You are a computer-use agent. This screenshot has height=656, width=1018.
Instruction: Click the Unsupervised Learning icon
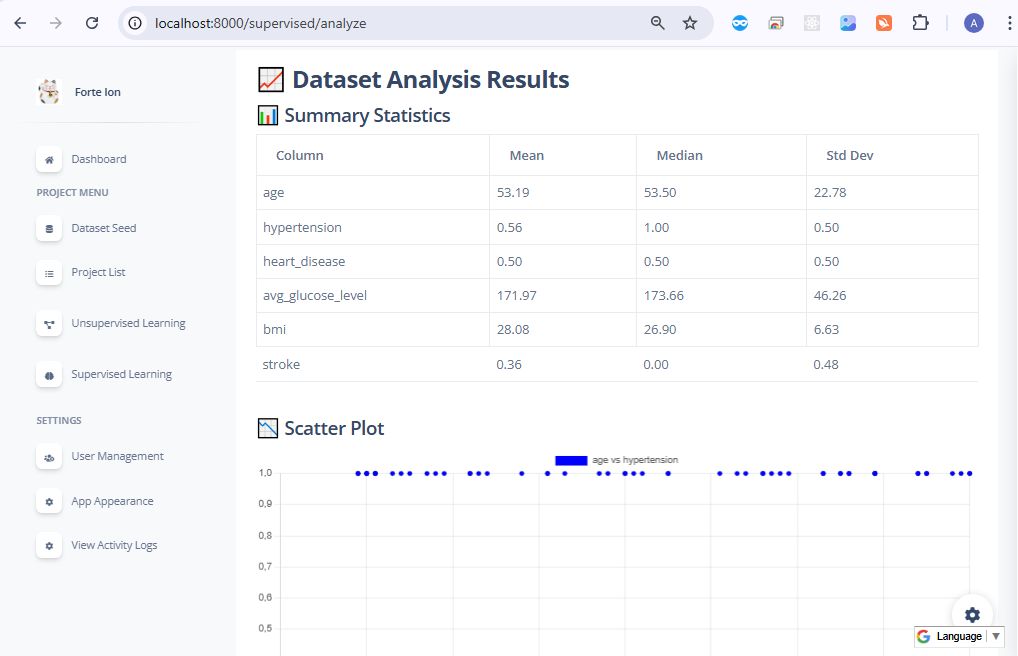[x=49, y=324]
